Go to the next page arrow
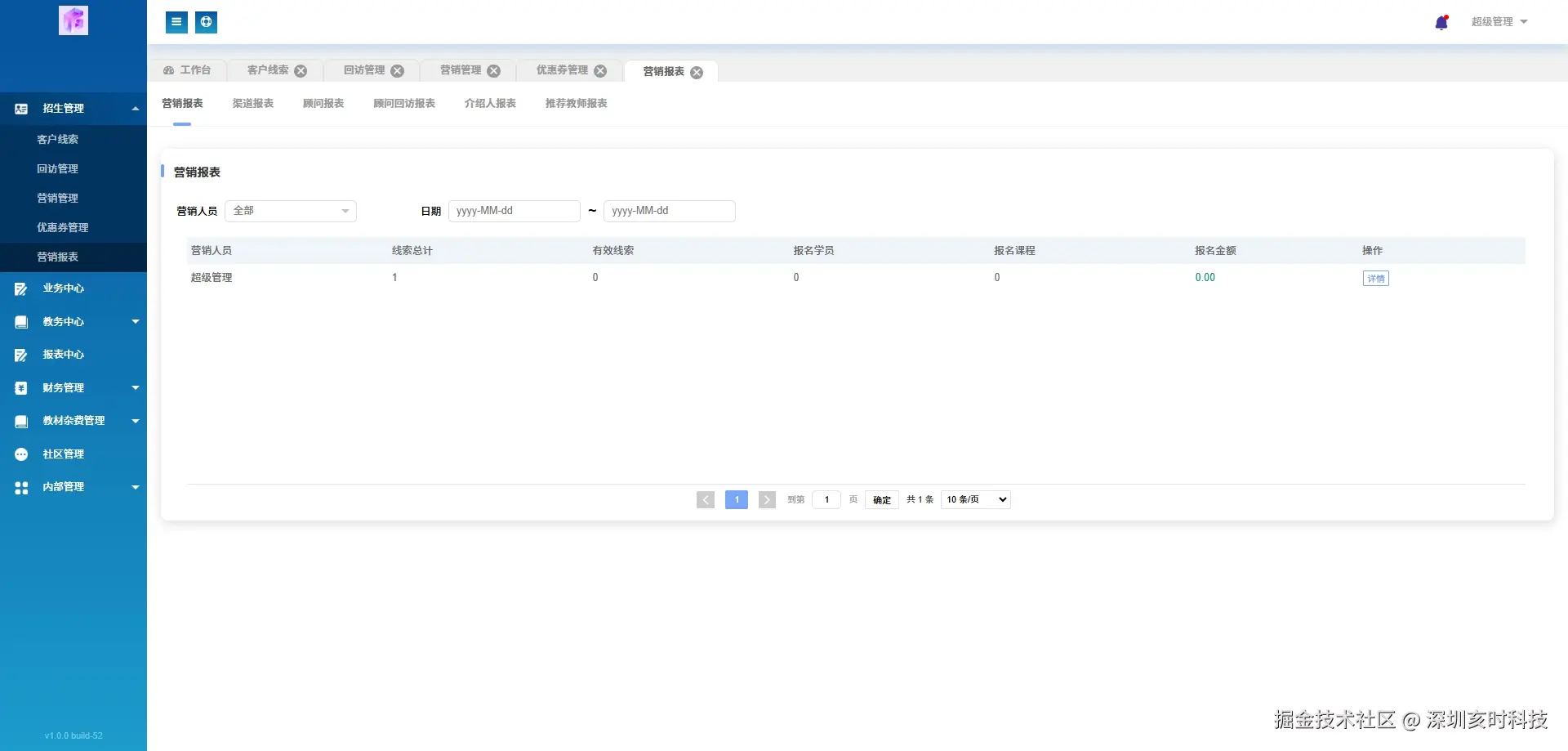The height and width of the screenshot is (751, 1568). 767,499
